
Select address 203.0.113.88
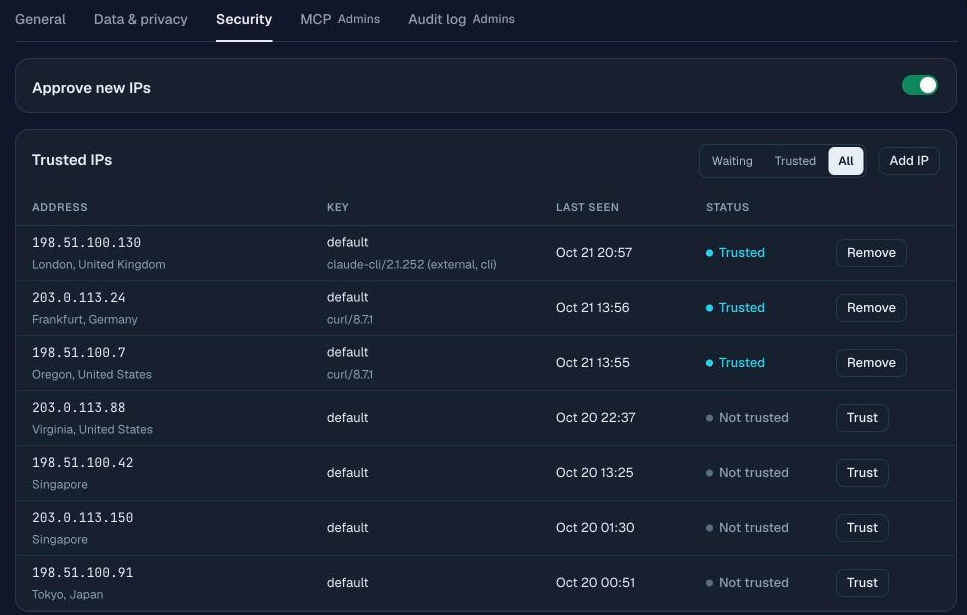[78, 407]
